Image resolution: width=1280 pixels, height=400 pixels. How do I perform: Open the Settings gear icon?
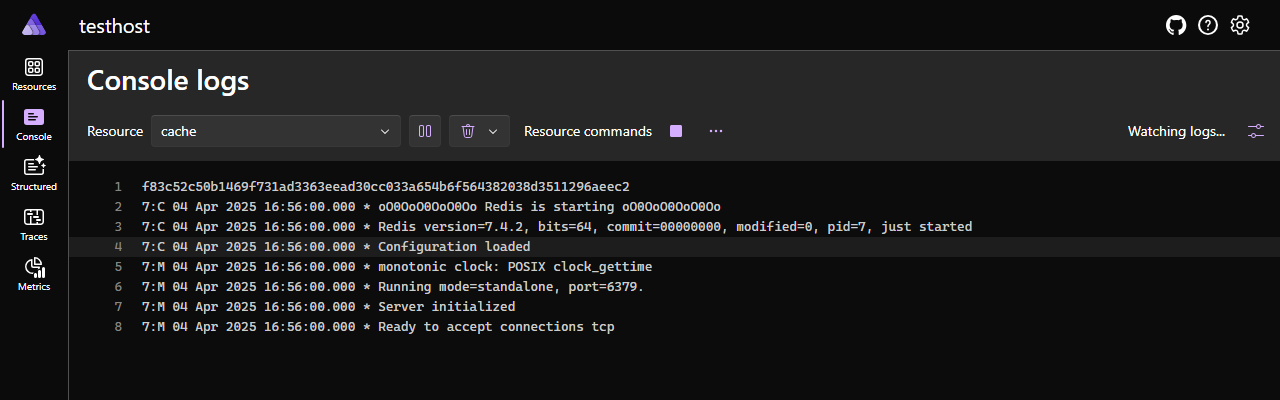pyautogui.click(x=1240, y=25)
